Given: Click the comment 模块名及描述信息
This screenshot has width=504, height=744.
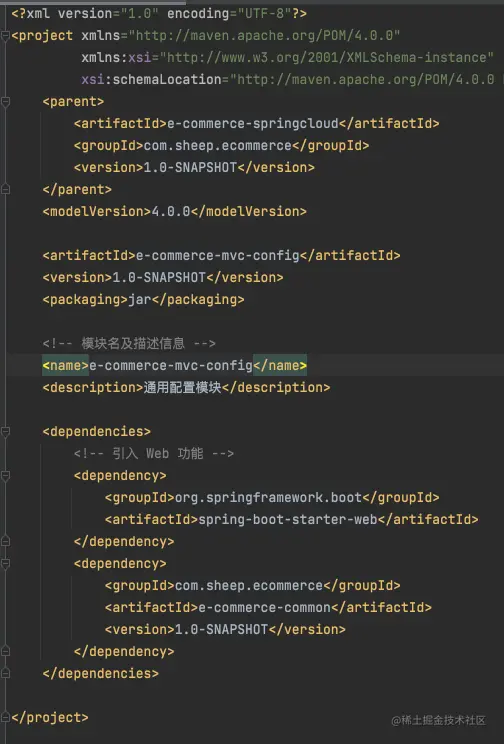Looking at the screenshot, I should [x=129, y=343].
